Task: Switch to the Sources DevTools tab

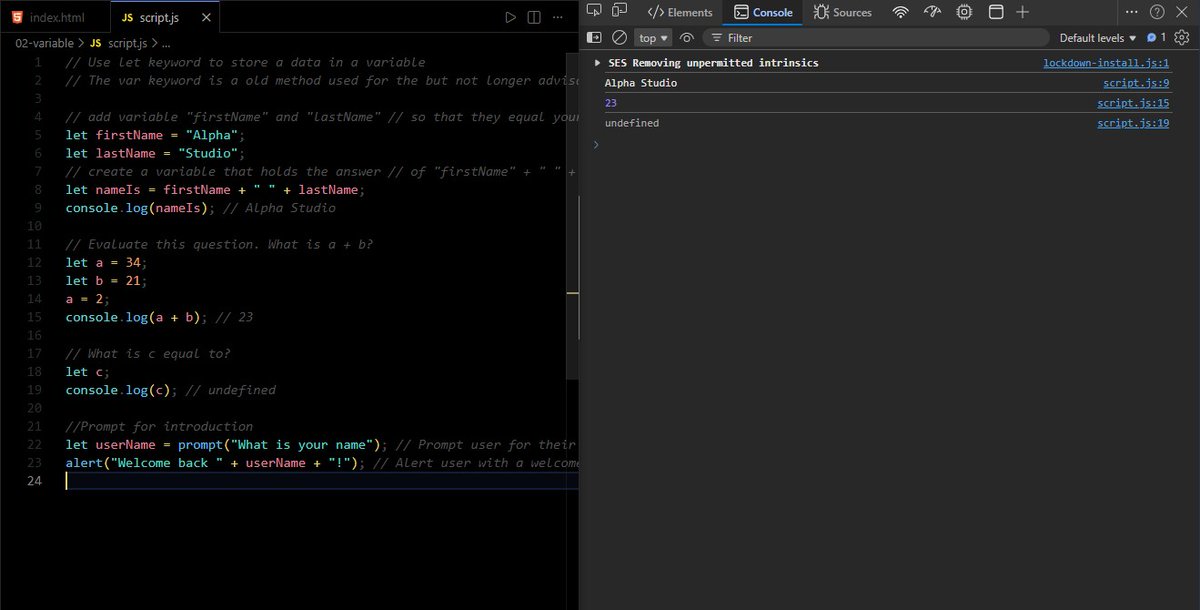Action: (843, 12)
